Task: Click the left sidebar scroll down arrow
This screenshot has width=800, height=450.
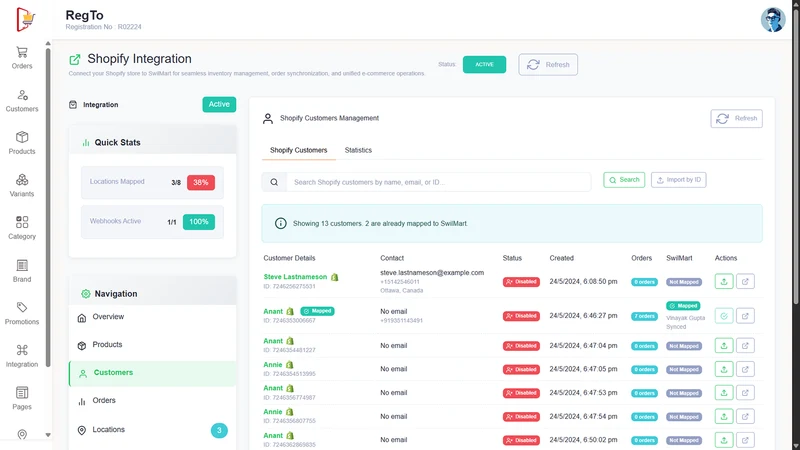Action: click(x=48, y=435)
